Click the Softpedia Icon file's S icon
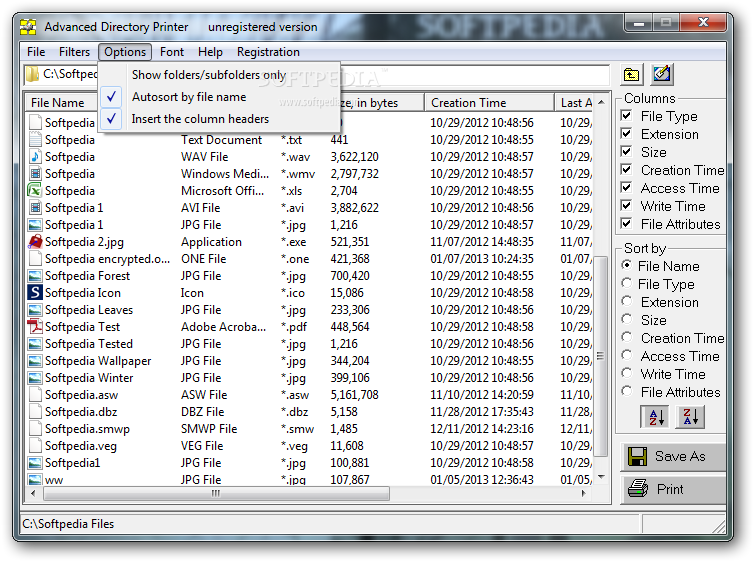Screen dimensions: 754x562 35,292
